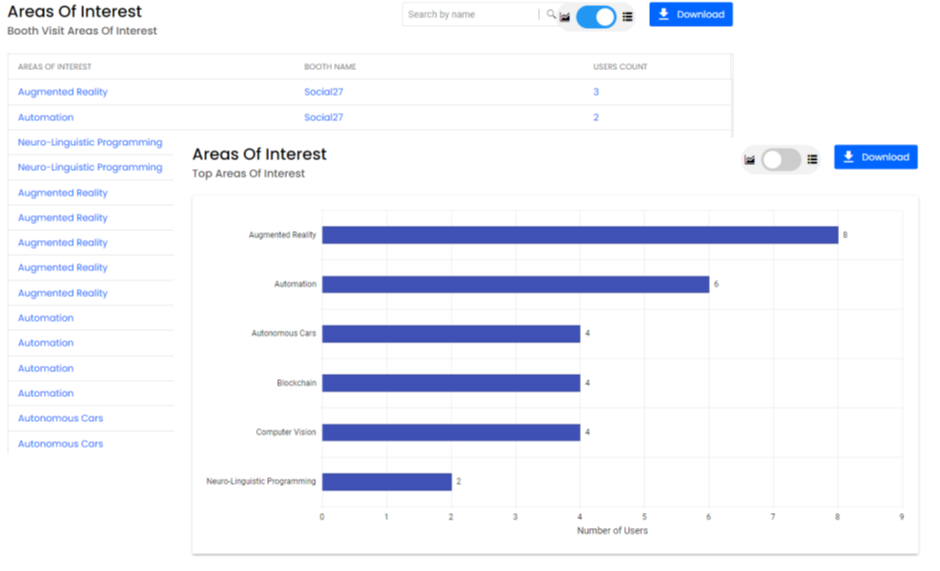Sort by the Users Count column header

point(620,67)
